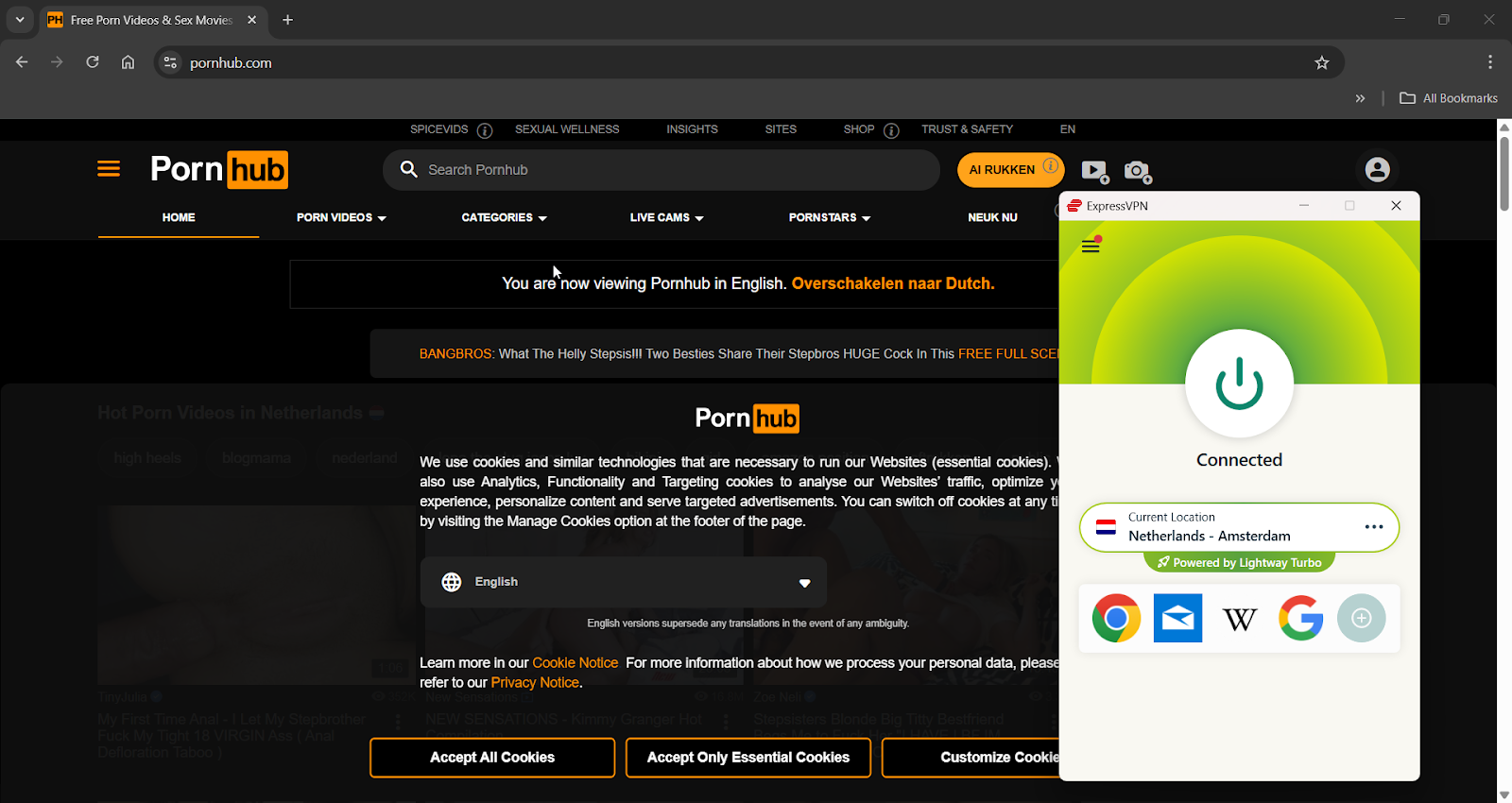
Task: Click the site logo in header
Action: tap(219, 170)
